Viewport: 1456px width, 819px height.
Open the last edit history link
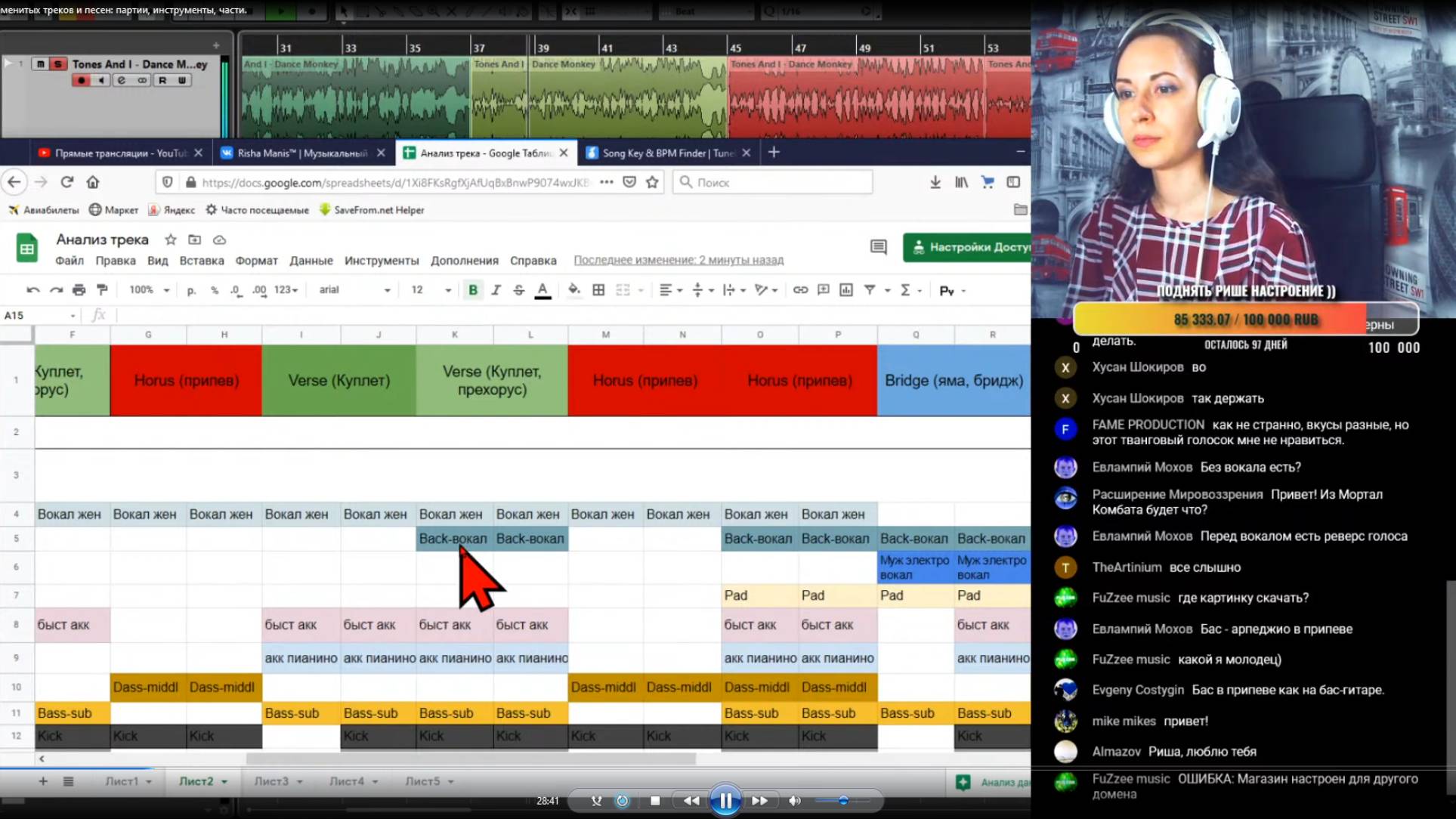tap(678, 260)
